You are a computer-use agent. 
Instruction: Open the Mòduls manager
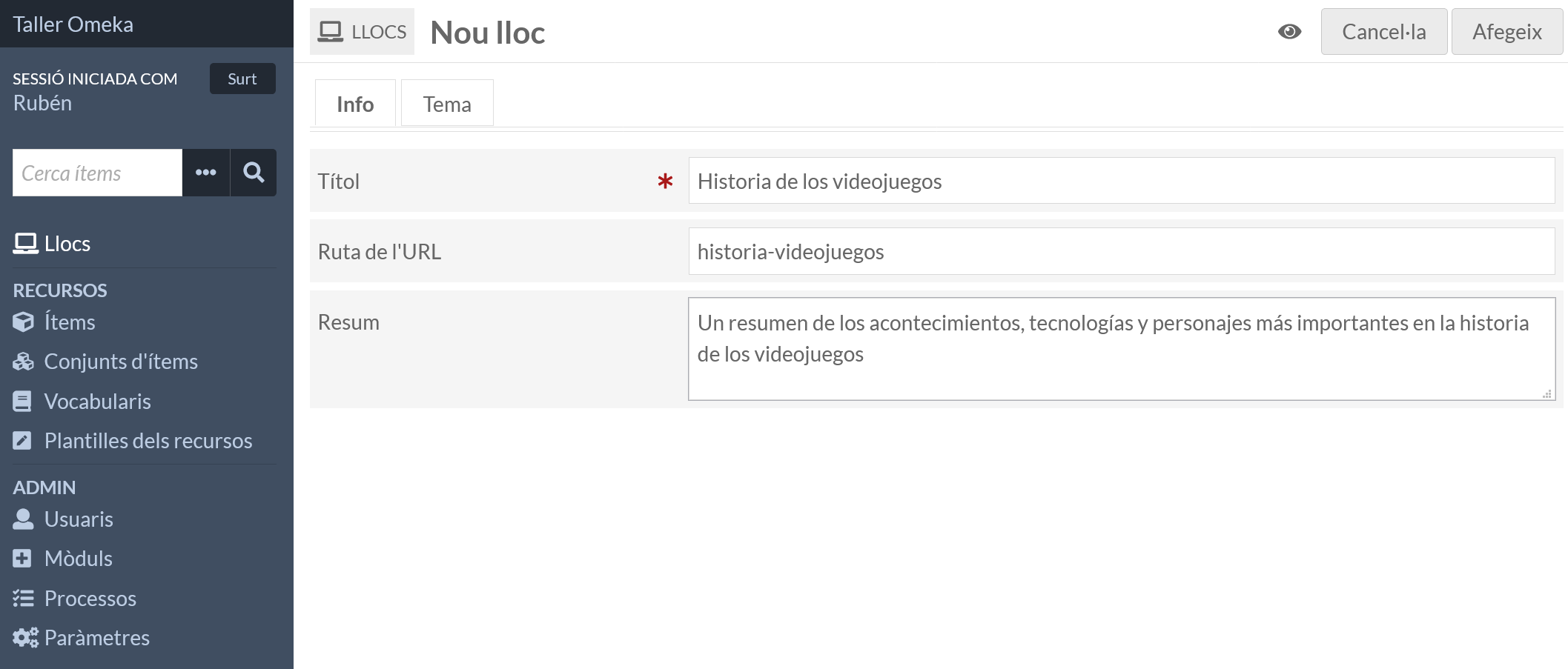pyautogui.click(x=76, y=558)
